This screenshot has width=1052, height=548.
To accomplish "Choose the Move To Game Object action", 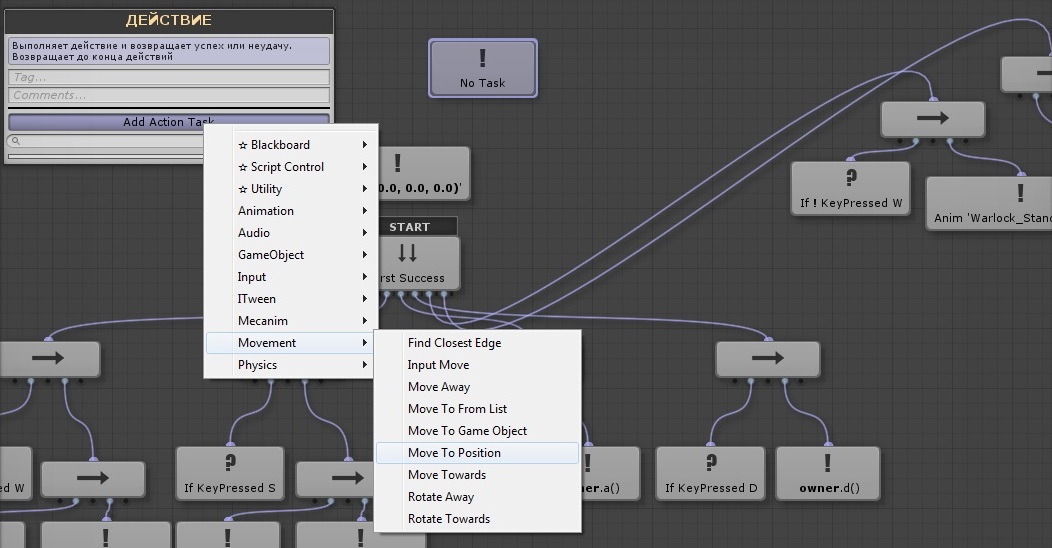I will click(477, 431).
